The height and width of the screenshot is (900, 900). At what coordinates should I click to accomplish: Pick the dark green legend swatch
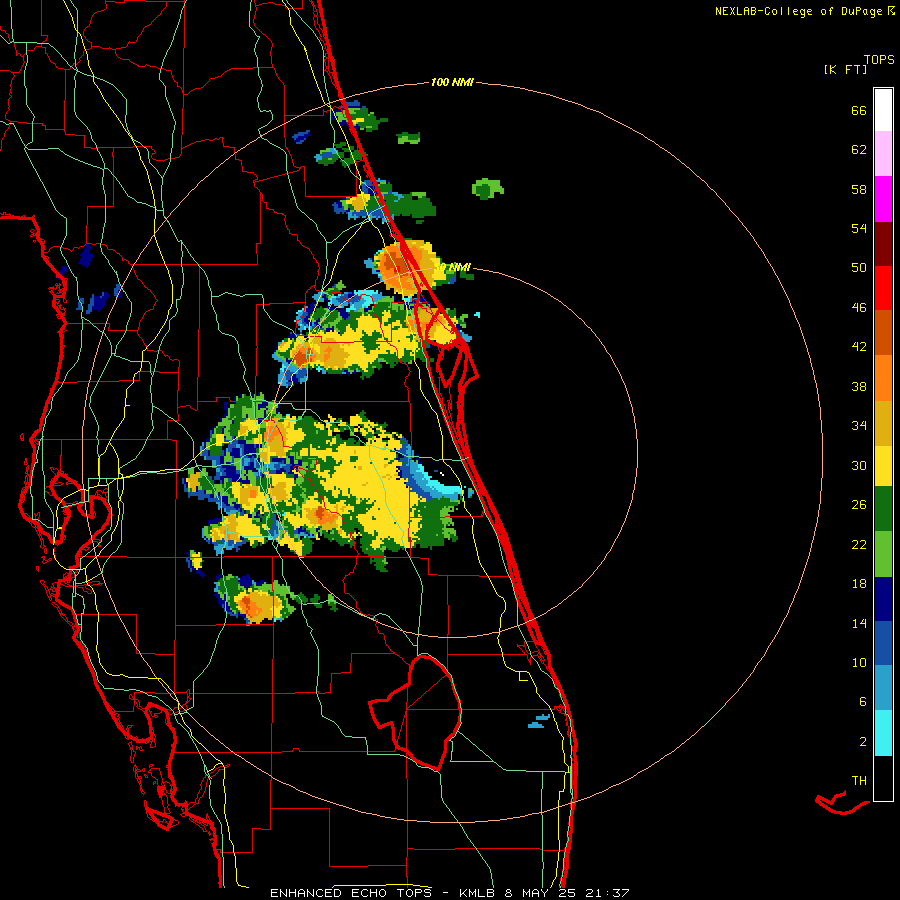pos(883,509)
